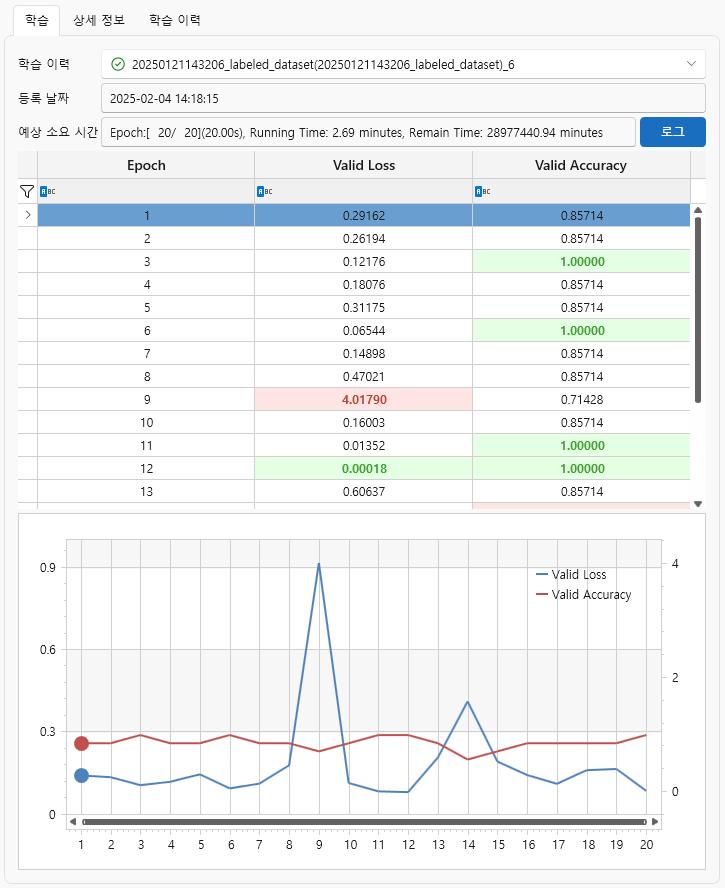
Task: Click the green check status icon
Action: 118,65
